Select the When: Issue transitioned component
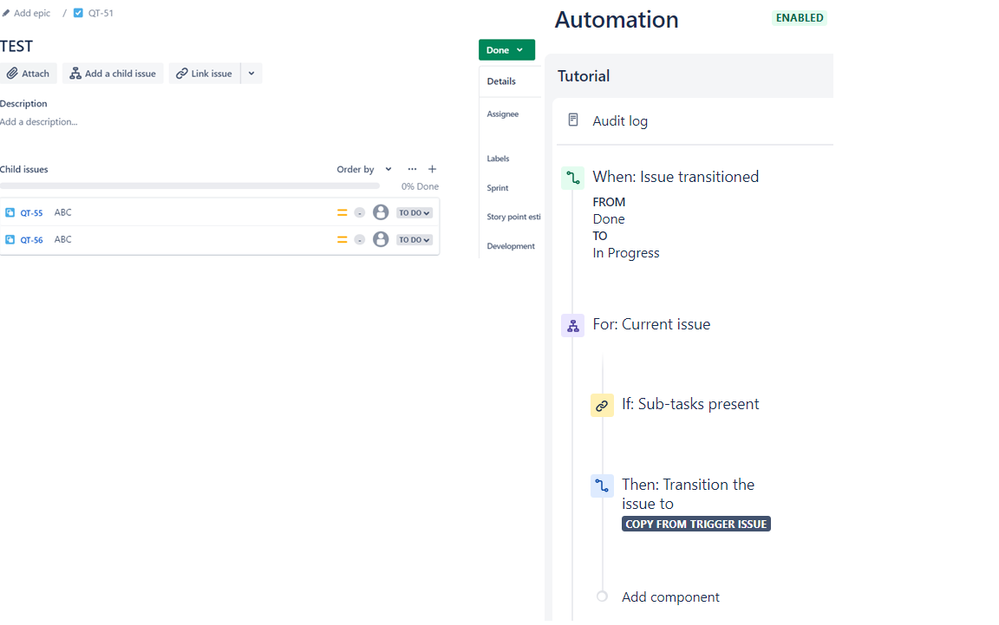 (x=675, y=177)
